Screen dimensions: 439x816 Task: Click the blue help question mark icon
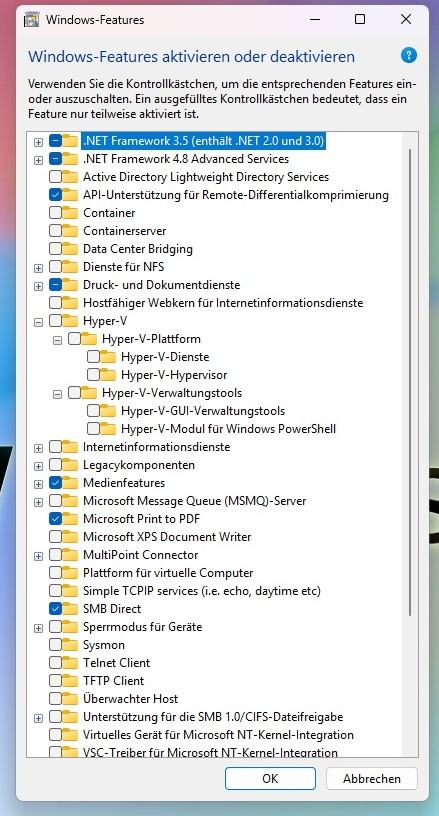click(x=408, y=55)
